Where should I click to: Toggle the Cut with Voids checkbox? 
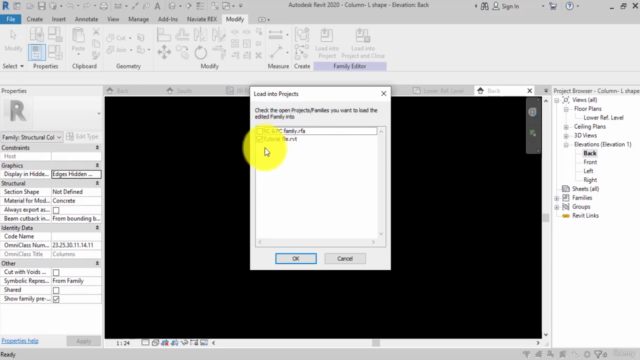tap(56, 272)
